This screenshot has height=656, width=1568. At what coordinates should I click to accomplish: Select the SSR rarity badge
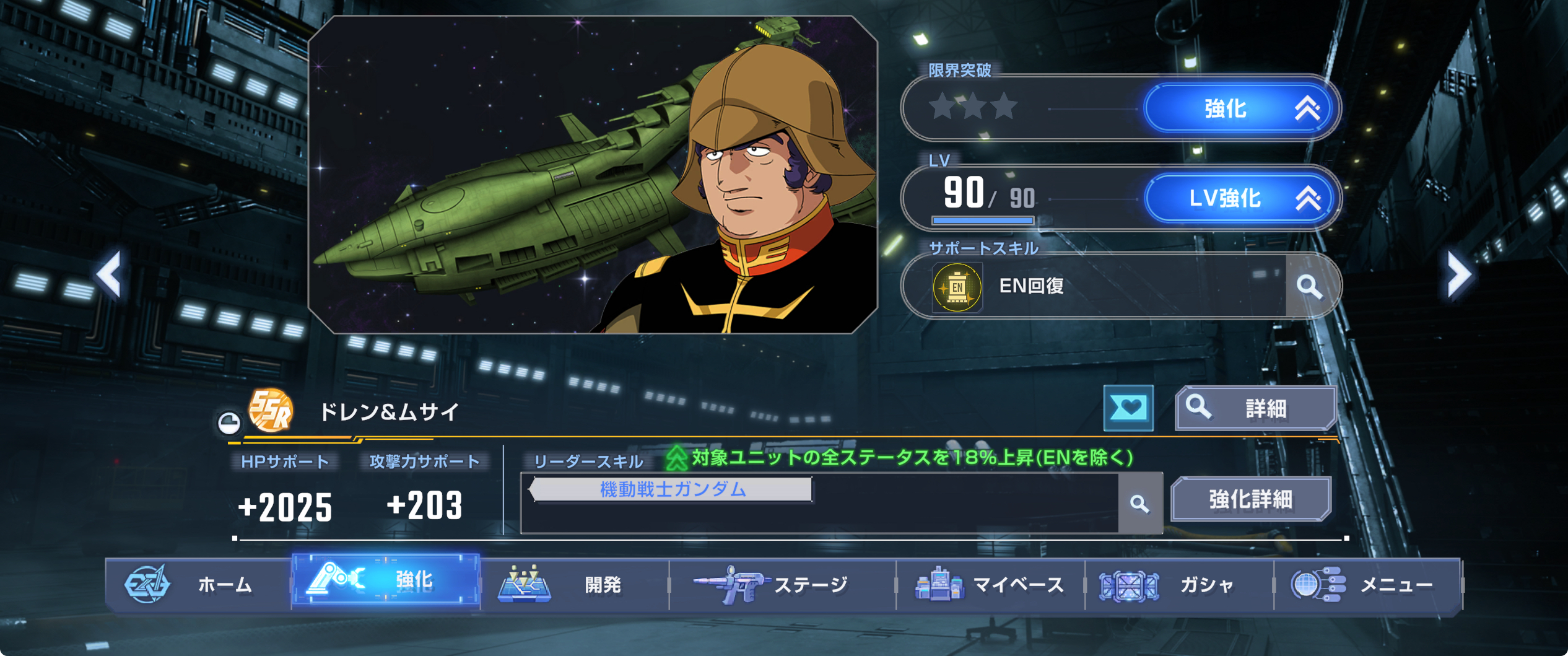click(x=271, y=410)
